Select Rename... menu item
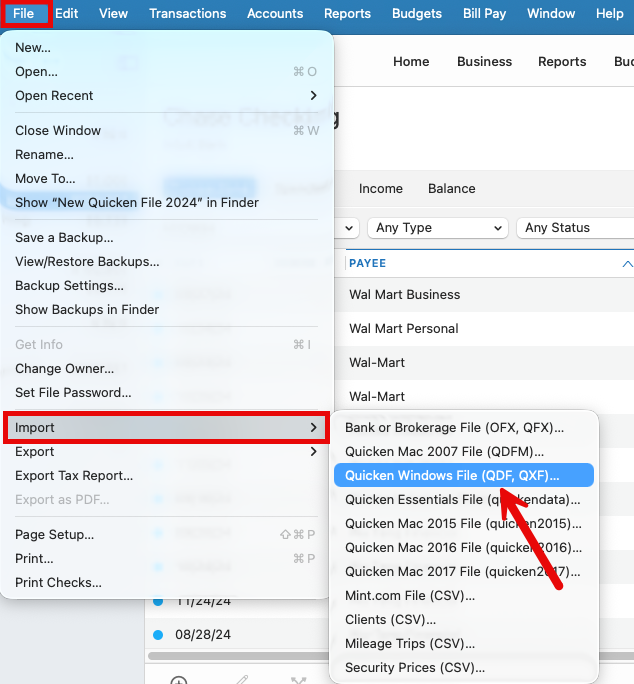This screenshot has height=684, width=634. tap(166, 154)
